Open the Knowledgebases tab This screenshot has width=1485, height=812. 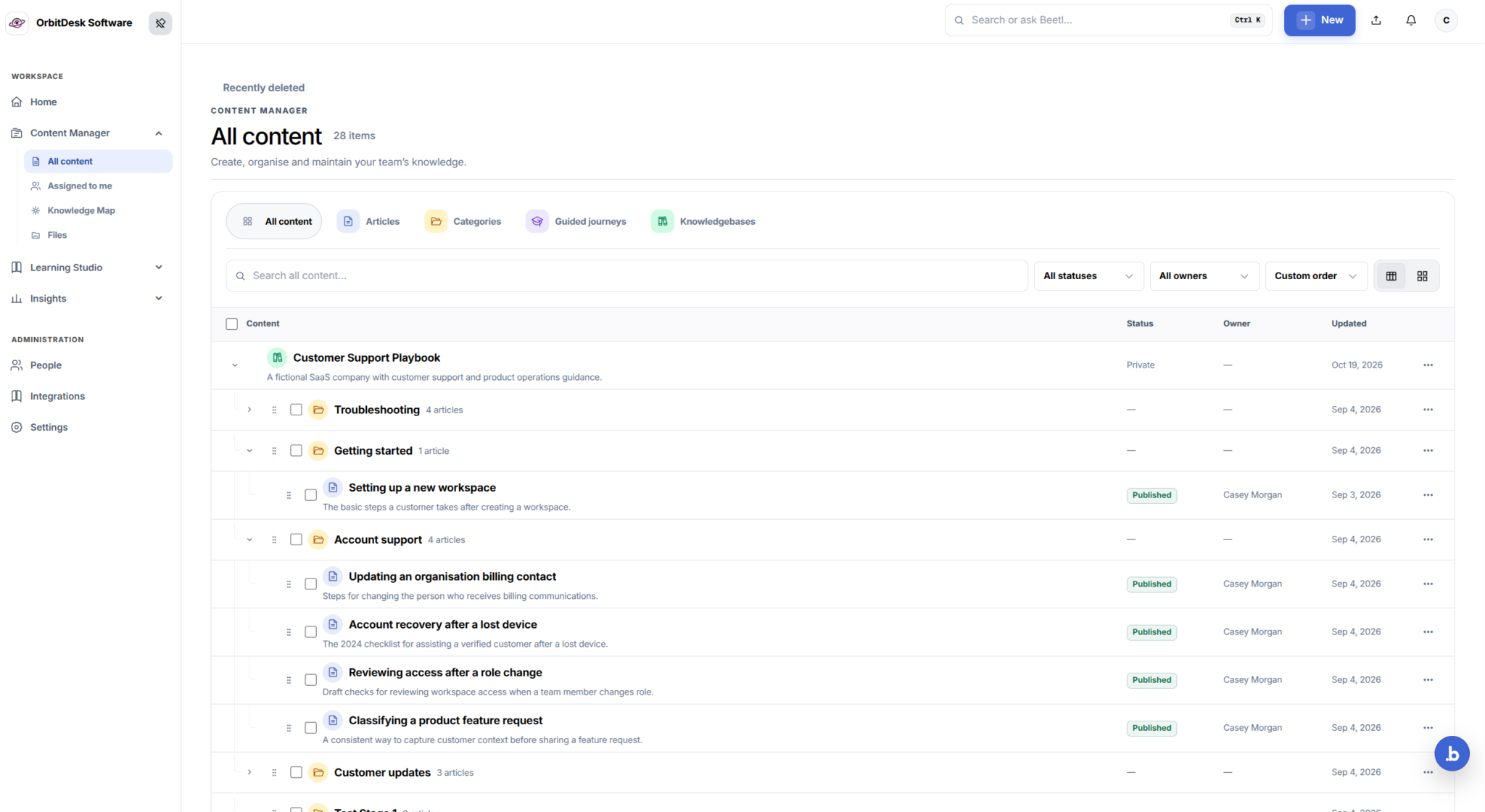coord(703,221)
